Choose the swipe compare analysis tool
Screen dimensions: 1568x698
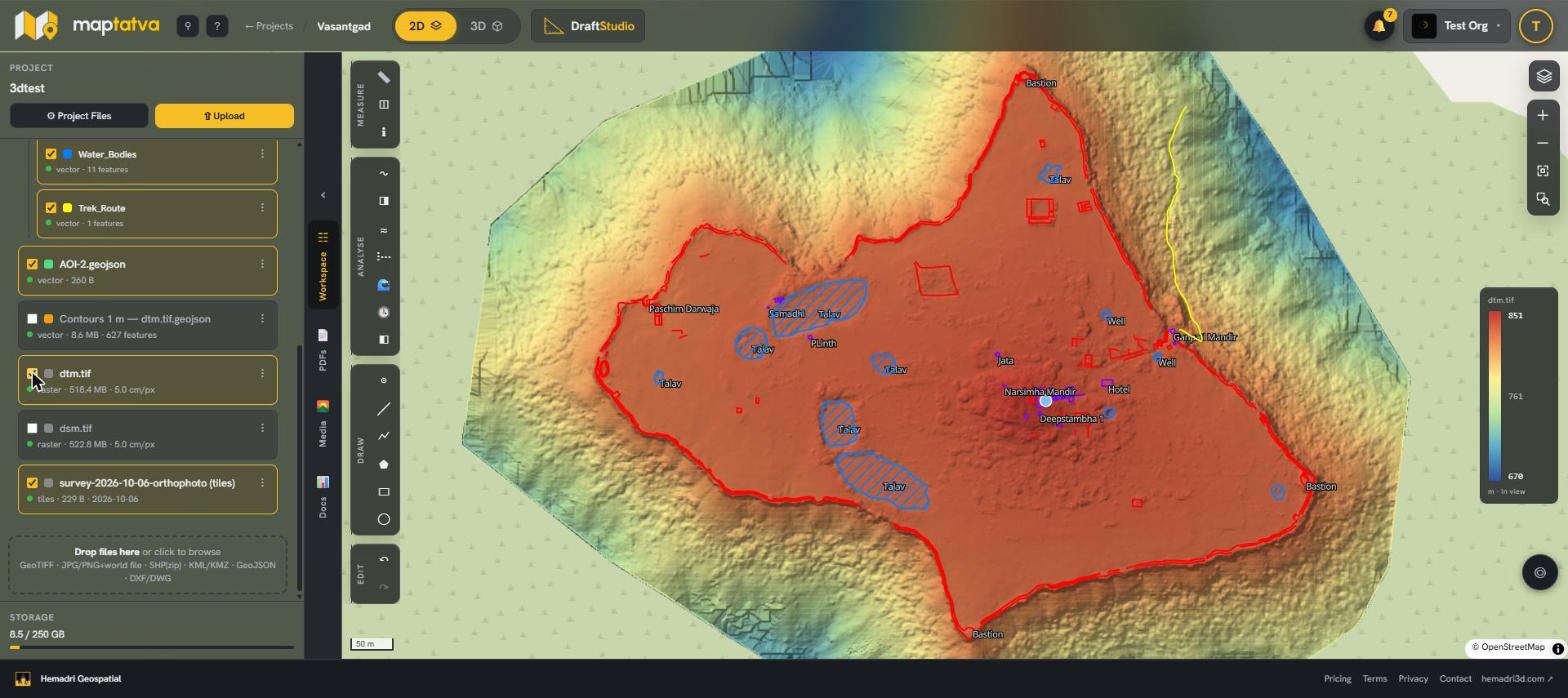pyautogui.click(x=384, y=201)
